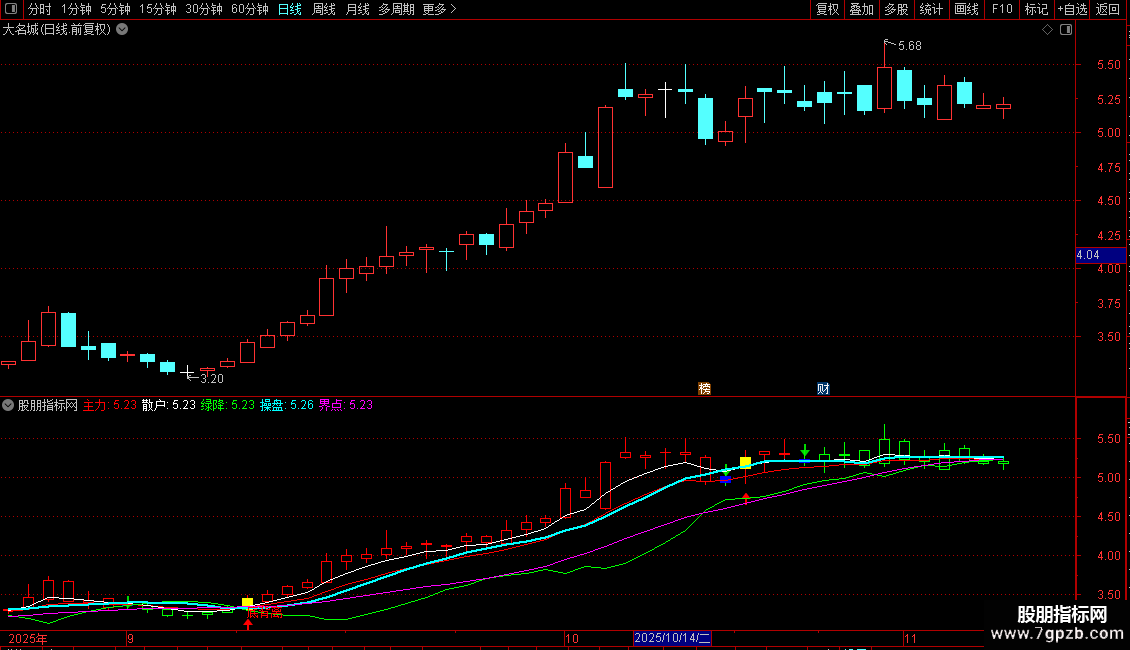Click the 2025年 timeline label
This screenshot has width=1130, height=650.
tap(28, 638)
